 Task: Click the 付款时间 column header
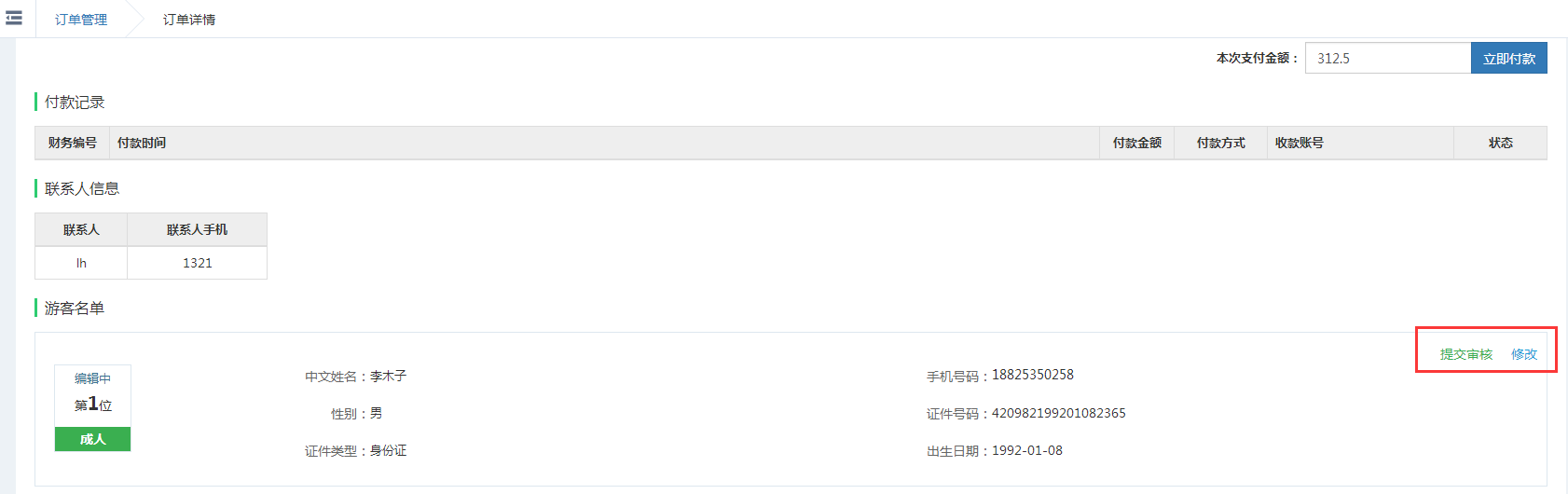(142, 143)
